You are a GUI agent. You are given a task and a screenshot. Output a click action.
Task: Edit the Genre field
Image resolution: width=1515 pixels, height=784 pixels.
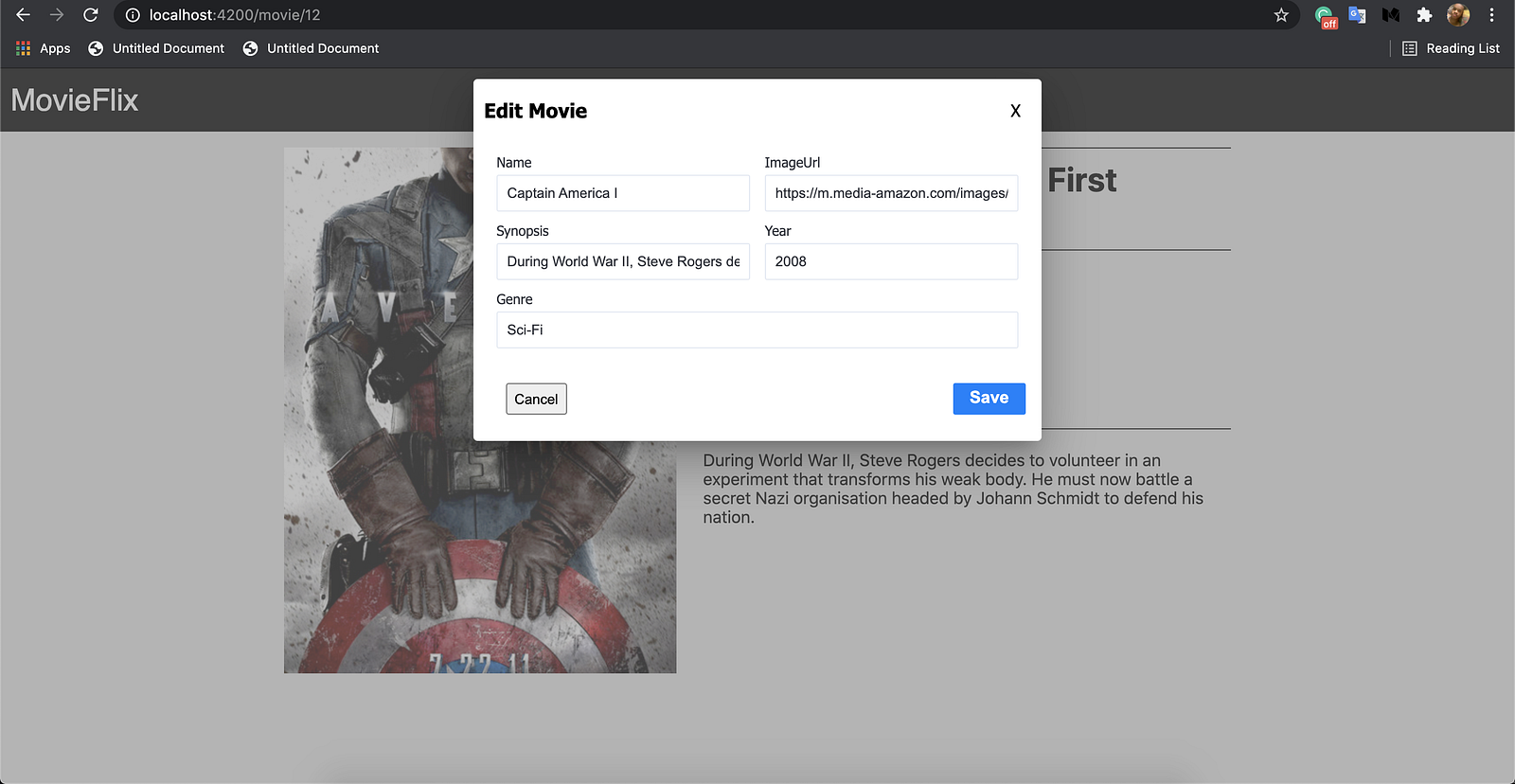click(x=757, y=330)
